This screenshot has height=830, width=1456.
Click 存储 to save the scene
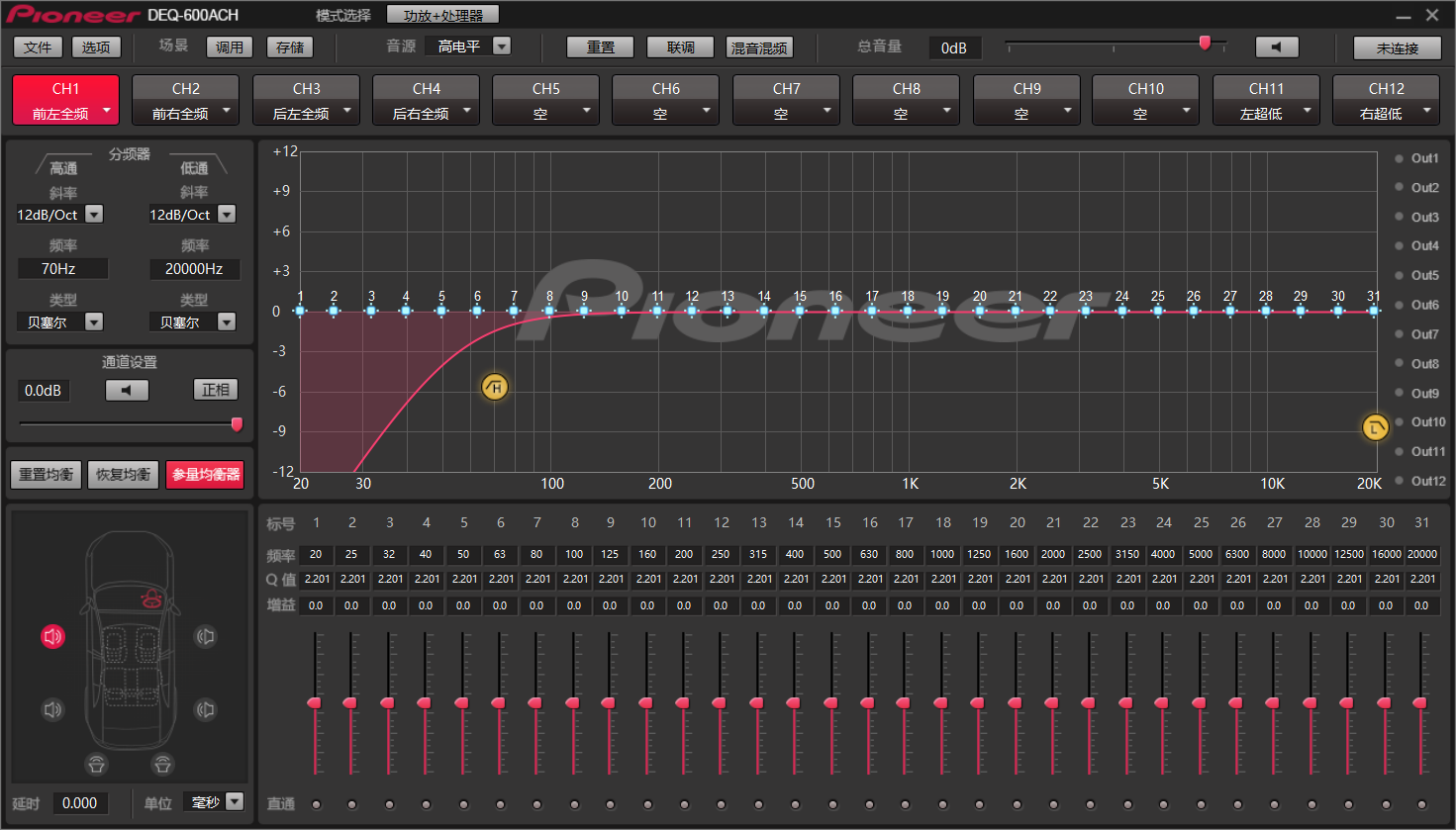290,47
